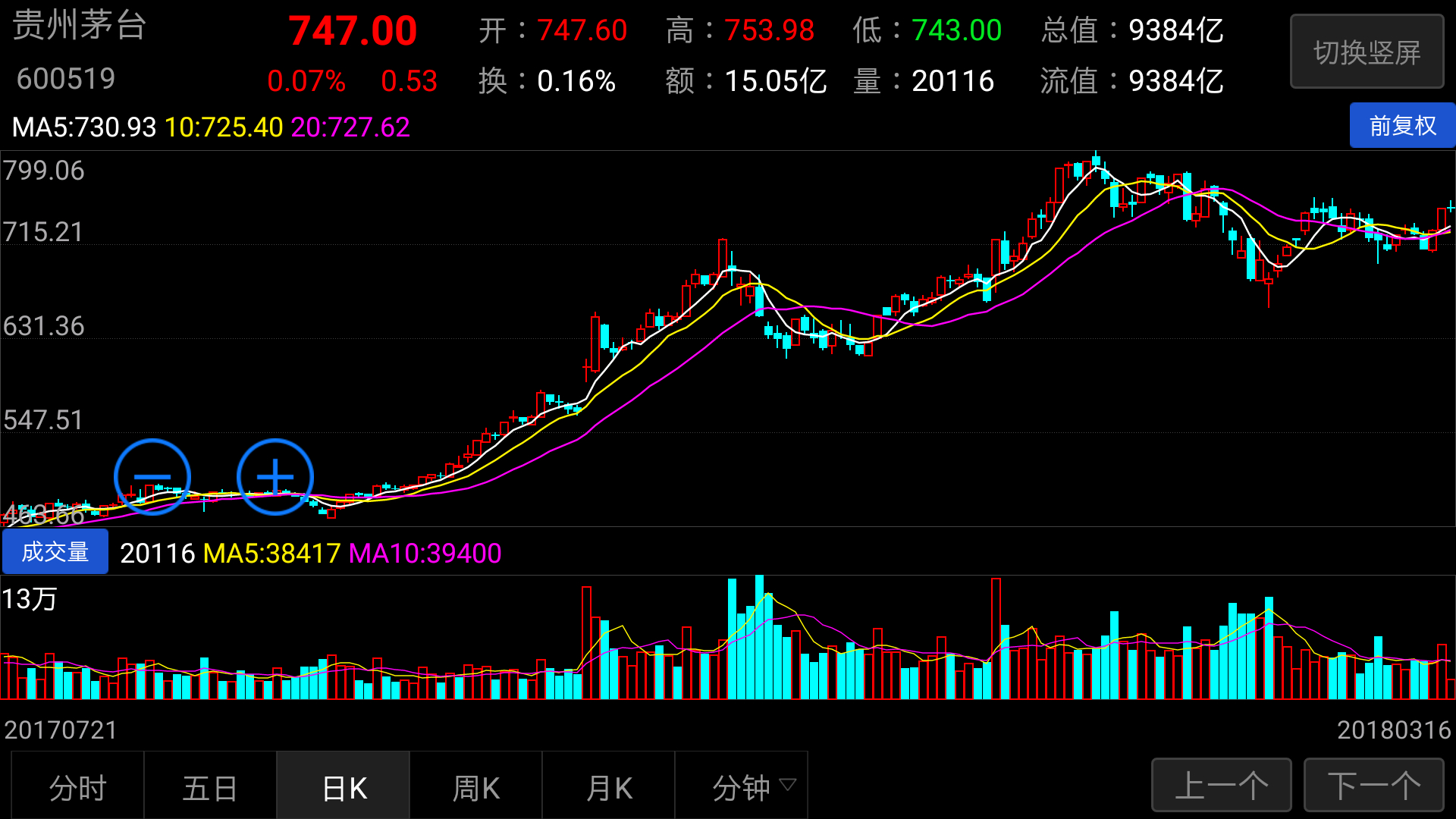This screenshot has width=1456, height=819.
Task: Tap the 631.36 price axis label
Action: [x=44, y=326]
